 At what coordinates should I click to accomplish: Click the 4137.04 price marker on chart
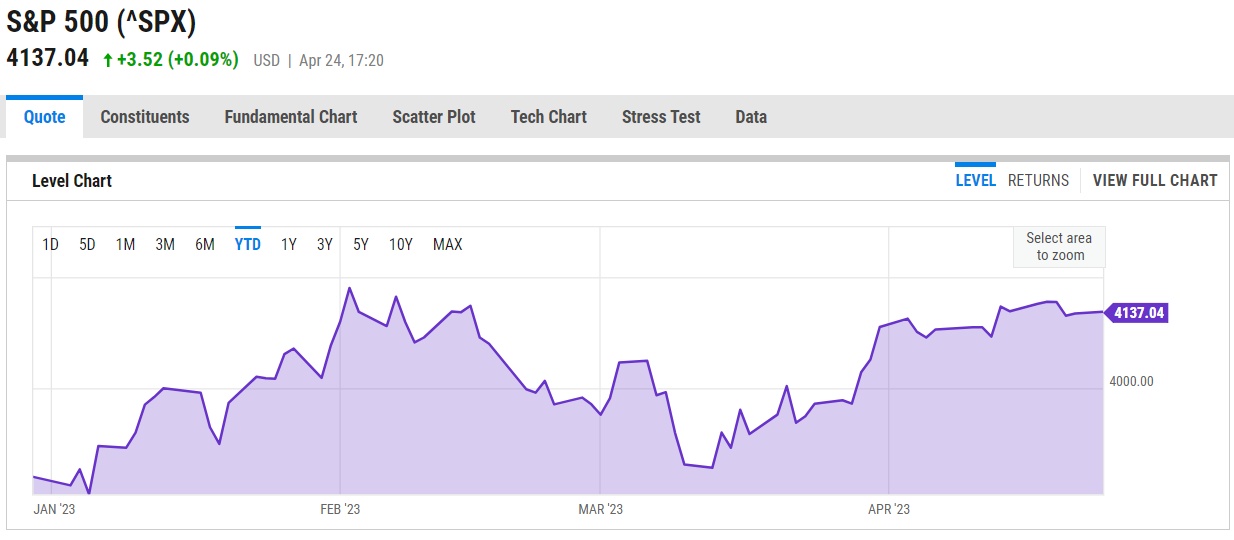pos(1138,313)
